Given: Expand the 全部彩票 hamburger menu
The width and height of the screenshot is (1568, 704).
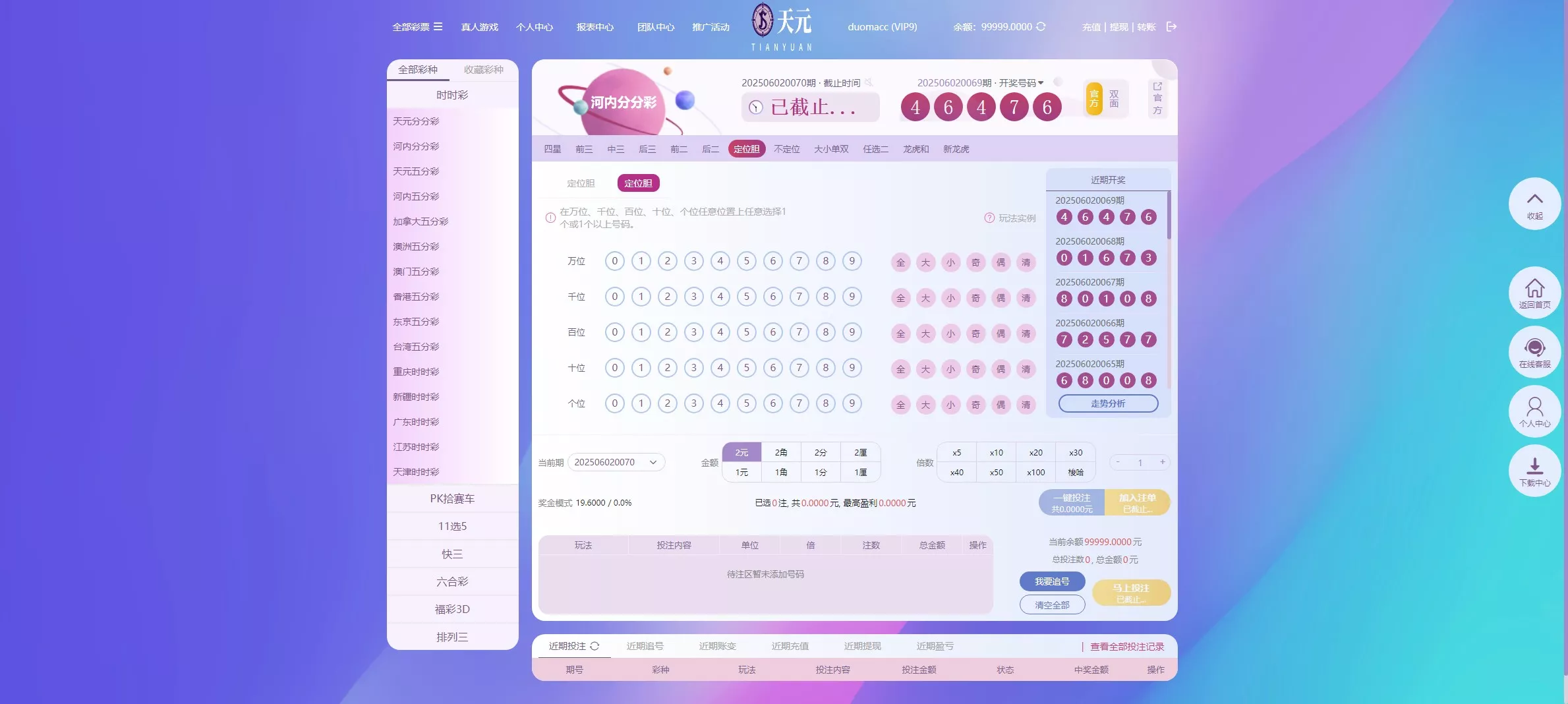Looking at the screenshot, I should [439, 26].
